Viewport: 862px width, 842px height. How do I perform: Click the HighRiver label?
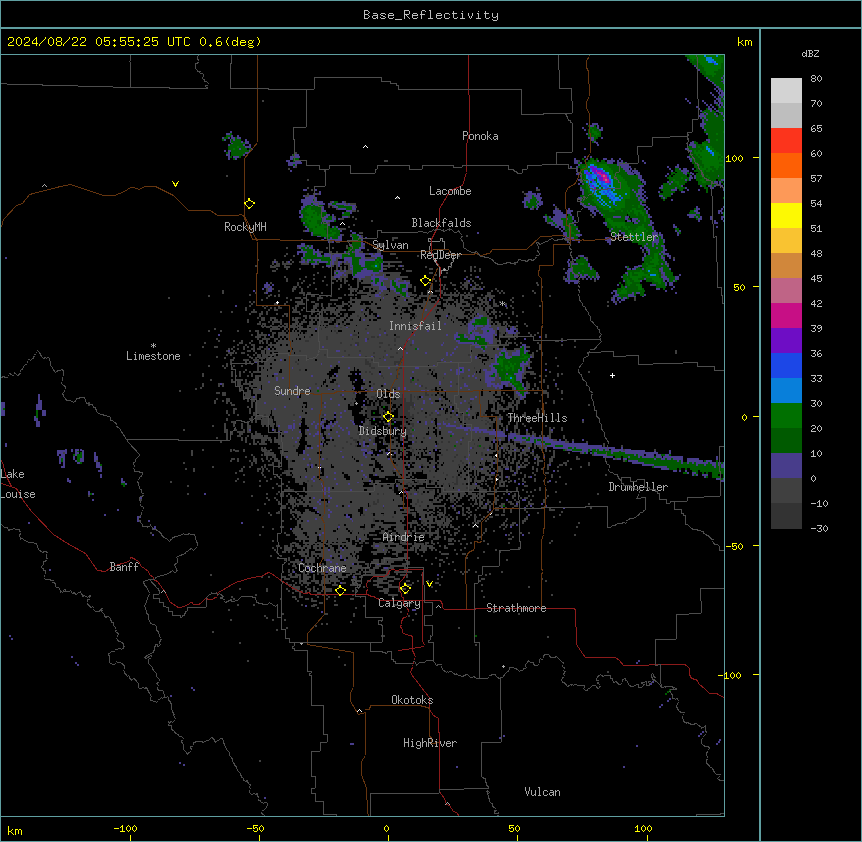pyautogui.click(x=430, y=743)
